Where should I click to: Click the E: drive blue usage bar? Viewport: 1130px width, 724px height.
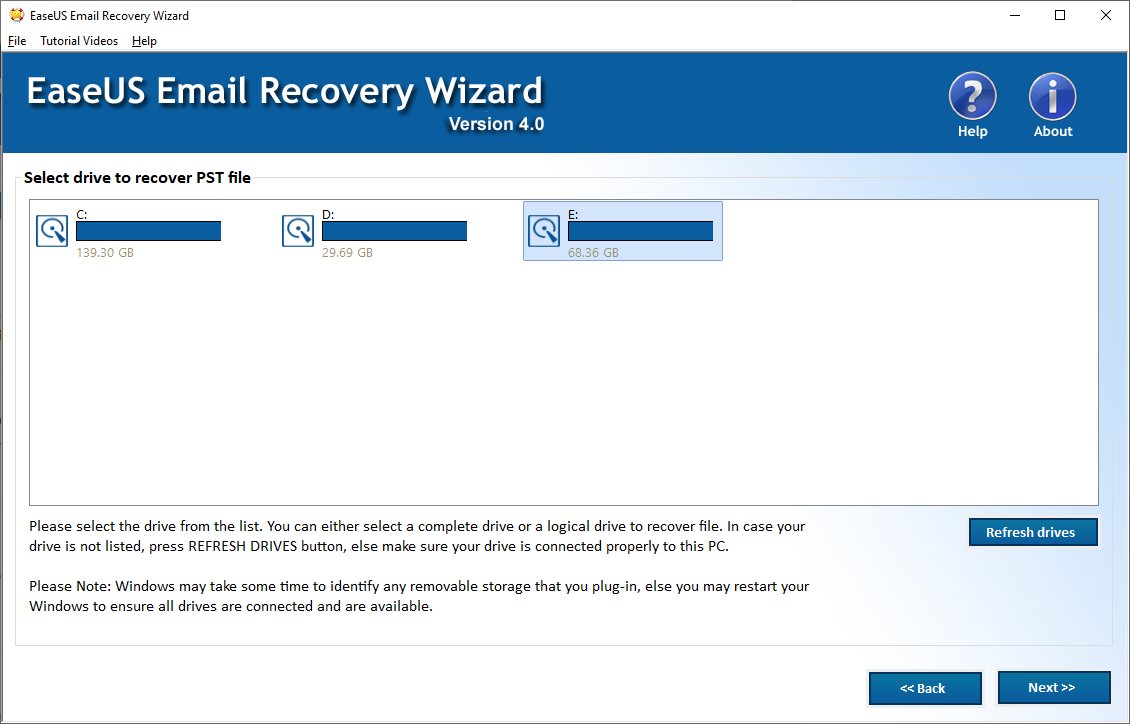pyautogui.click(x=640, y=231)
